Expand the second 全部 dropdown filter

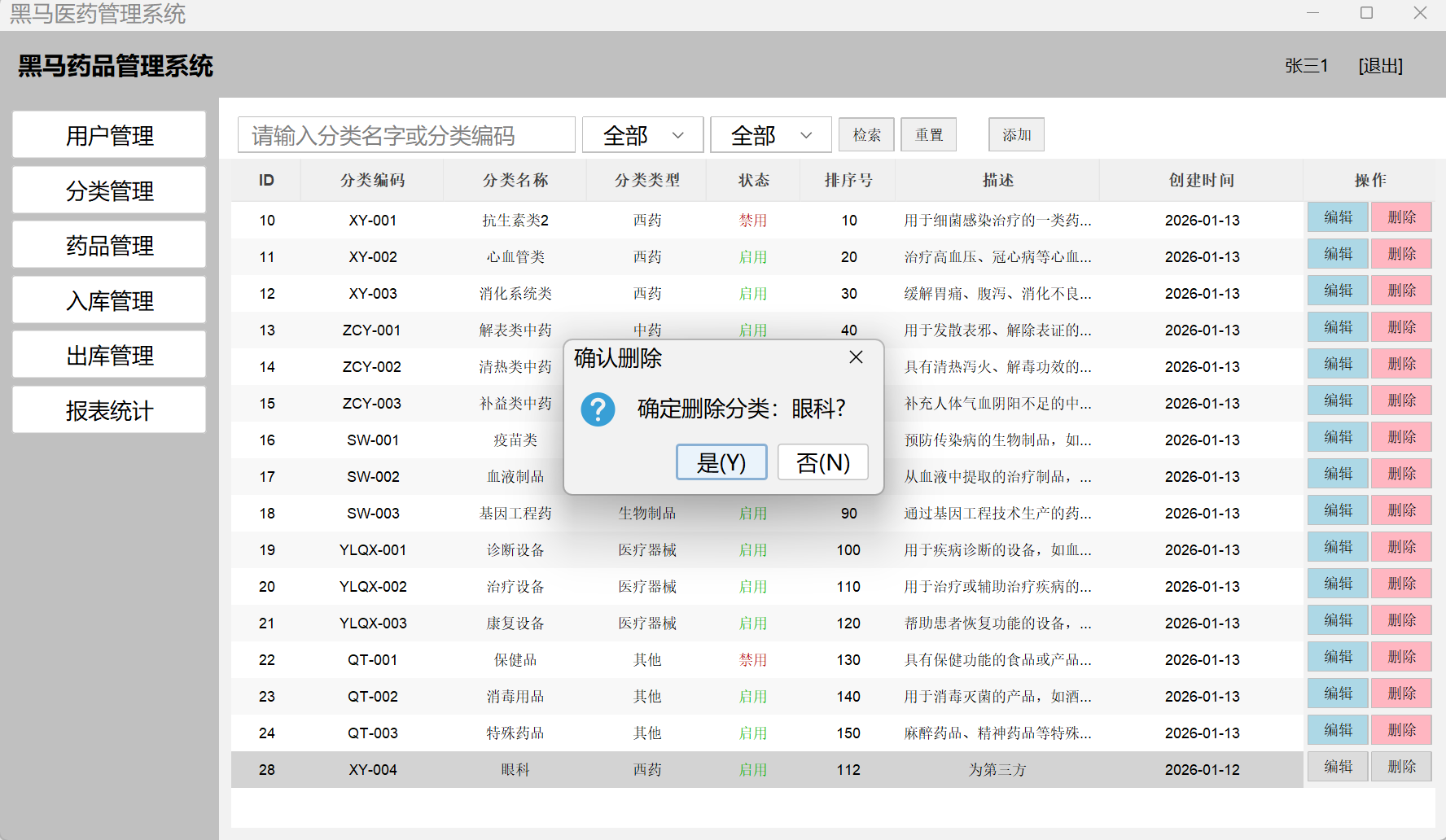pos(770,135)
